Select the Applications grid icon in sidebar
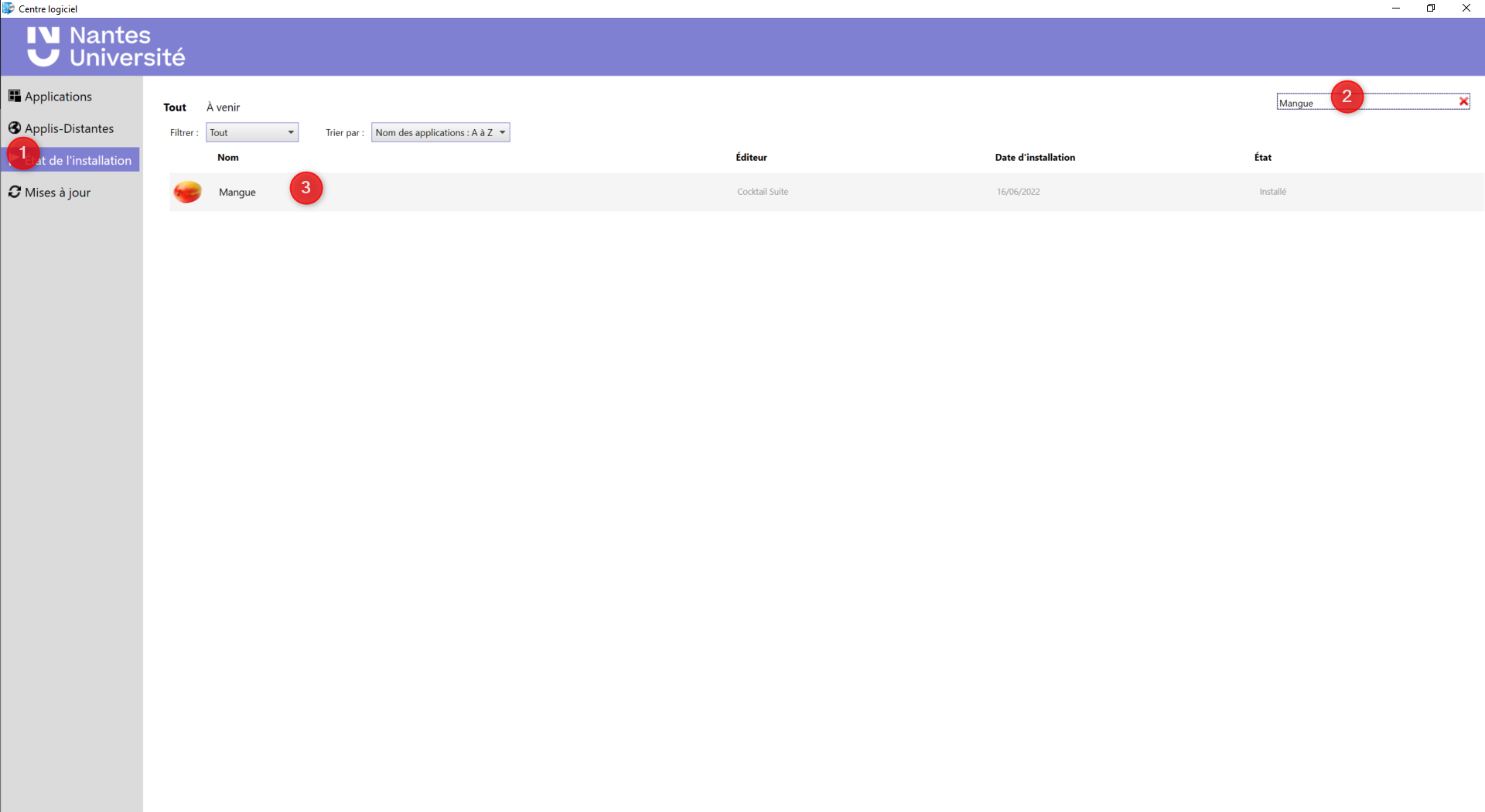Viewport: 1485px width, 812px height. (x=15, y=95)
